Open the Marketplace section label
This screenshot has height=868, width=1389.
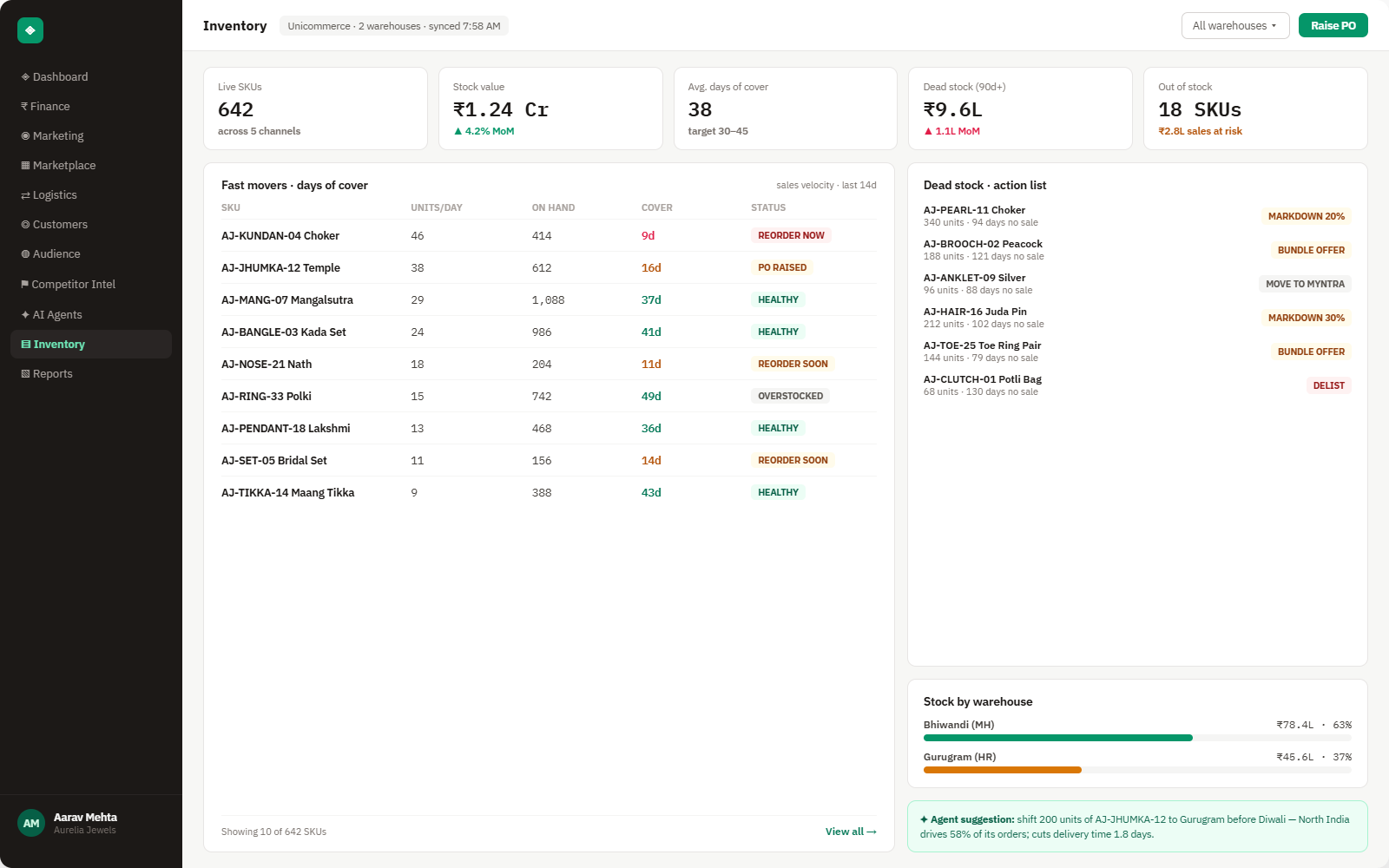[64, 166]
